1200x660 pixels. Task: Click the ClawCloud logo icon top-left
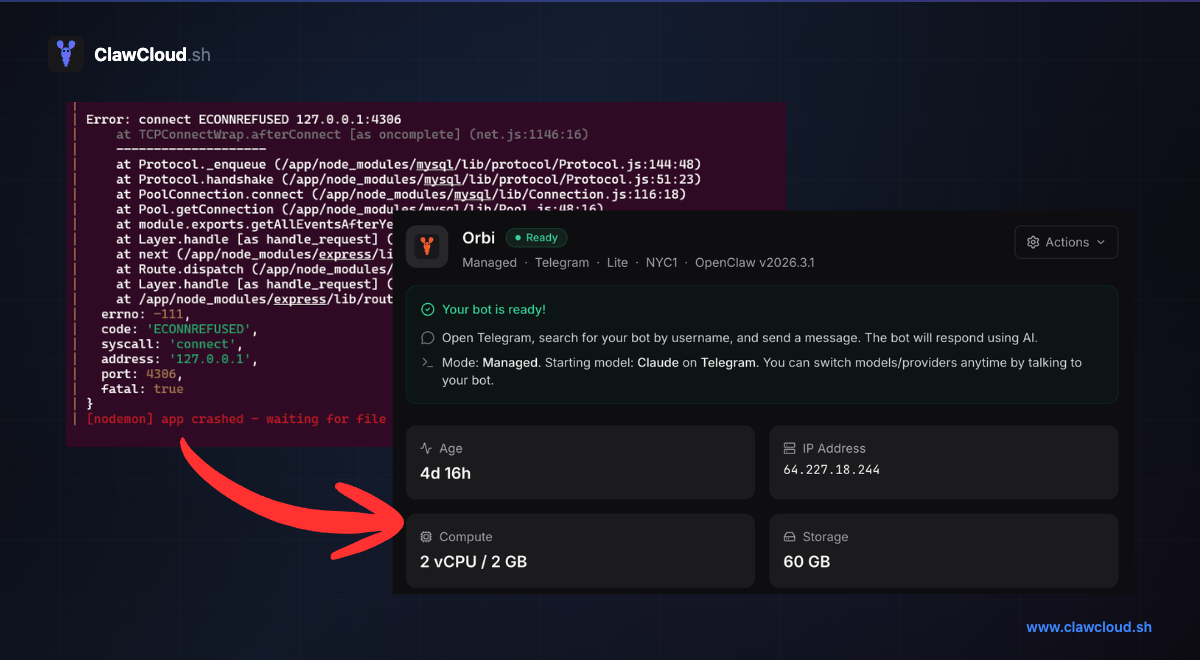[66, 55]
